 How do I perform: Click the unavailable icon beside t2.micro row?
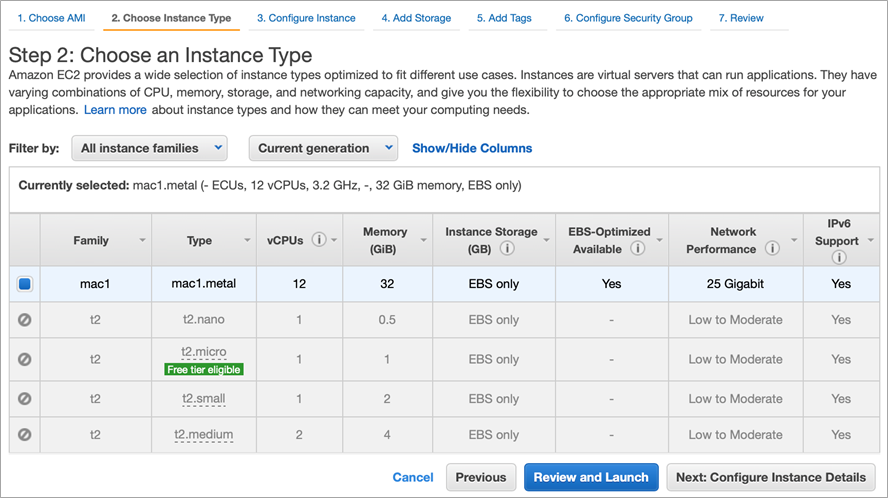[x=25, y=359]
